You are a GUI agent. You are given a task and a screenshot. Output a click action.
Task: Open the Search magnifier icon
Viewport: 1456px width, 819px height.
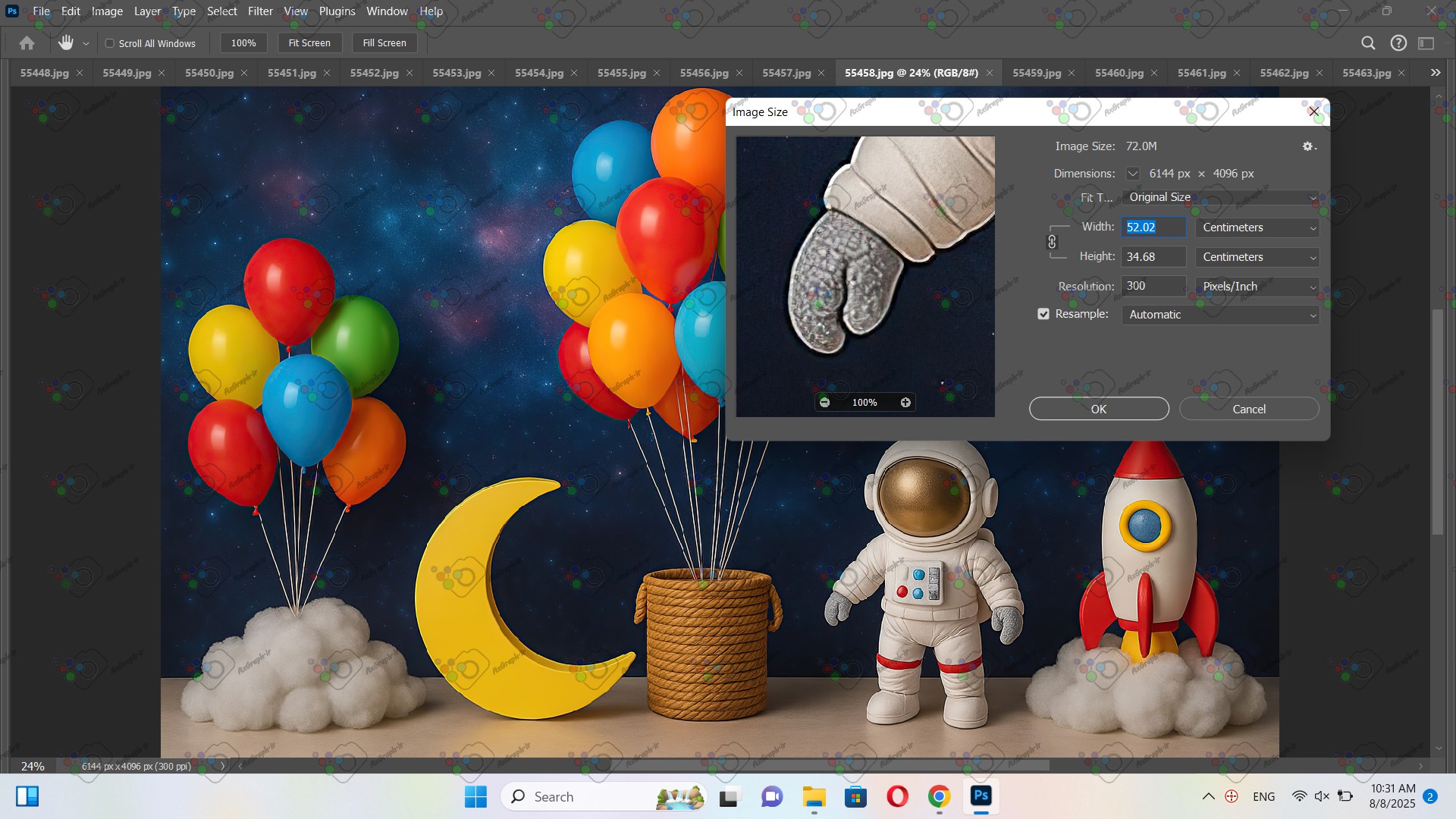click(1368, 43)
